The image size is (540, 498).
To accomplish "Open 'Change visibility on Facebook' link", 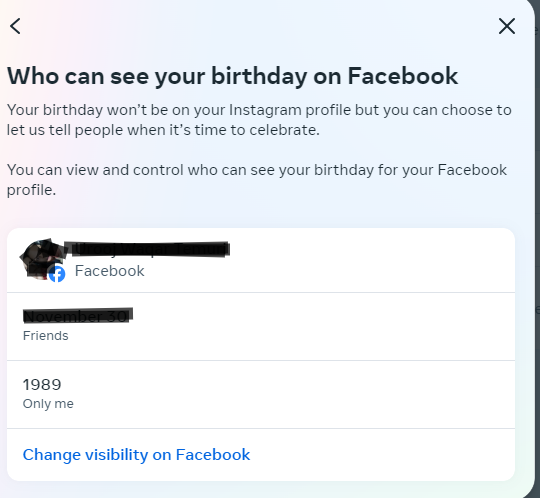I will tap(136, 455).
